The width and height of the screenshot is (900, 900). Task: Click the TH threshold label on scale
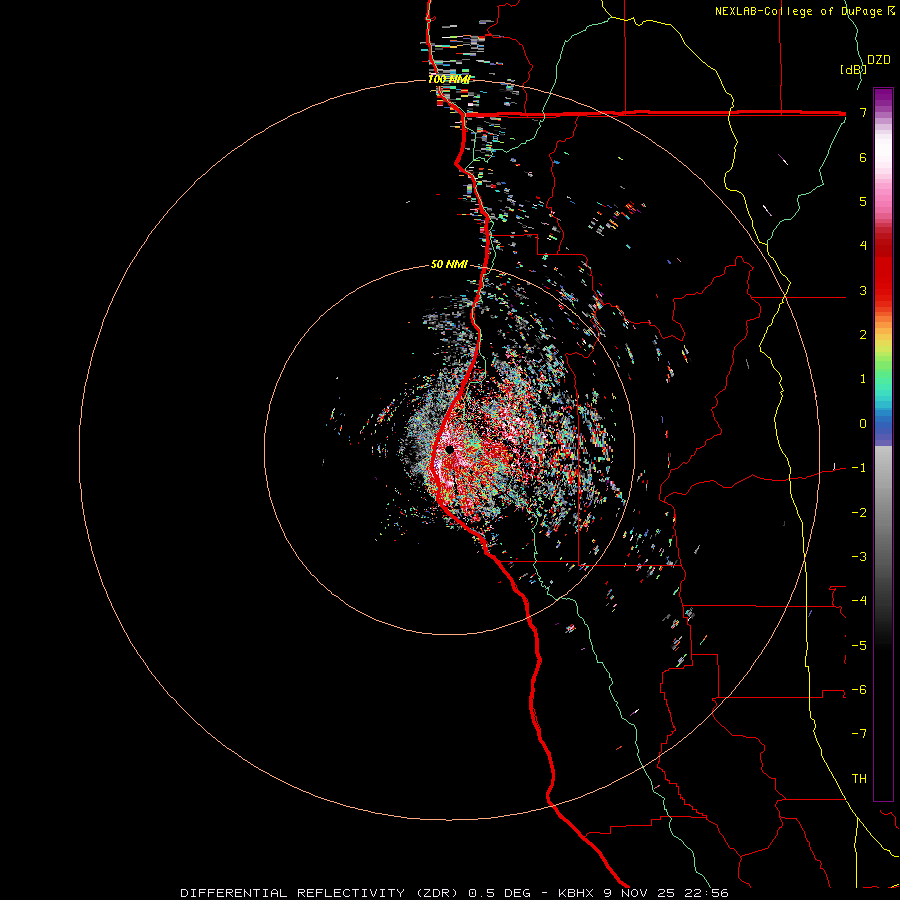pyautogui.click(x=859, y=779)
